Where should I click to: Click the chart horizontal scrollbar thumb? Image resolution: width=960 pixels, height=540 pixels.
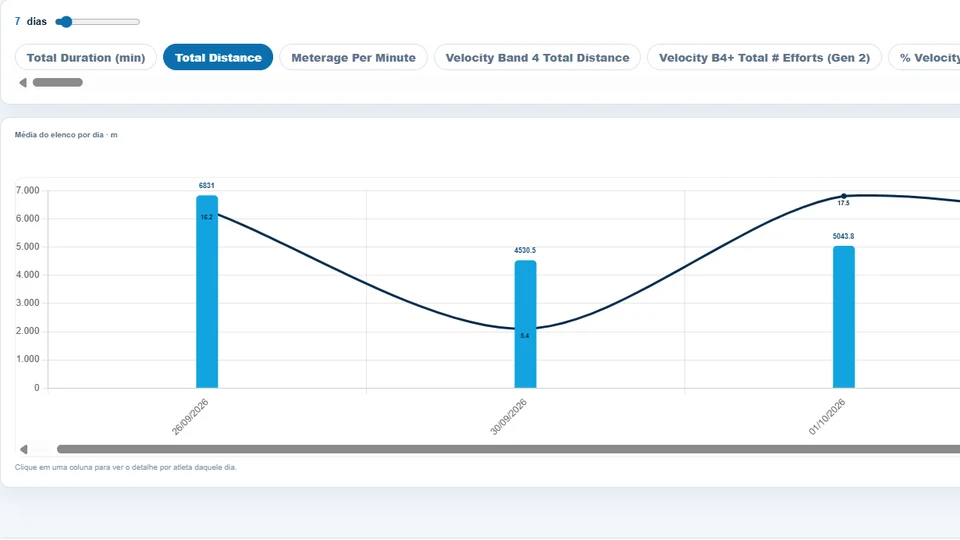pos(508,449)
